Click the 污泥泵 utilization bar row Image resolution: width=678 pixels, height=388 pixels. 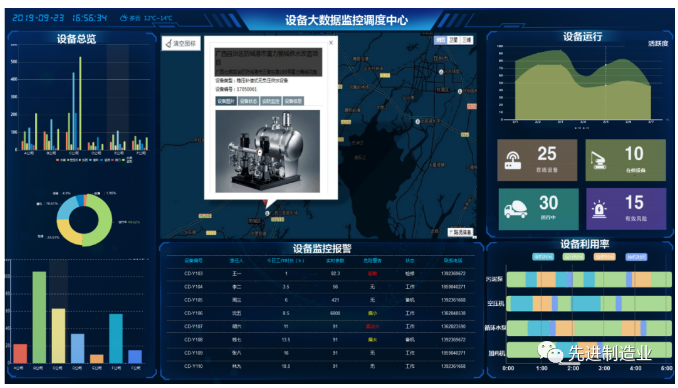click(589, 279)
